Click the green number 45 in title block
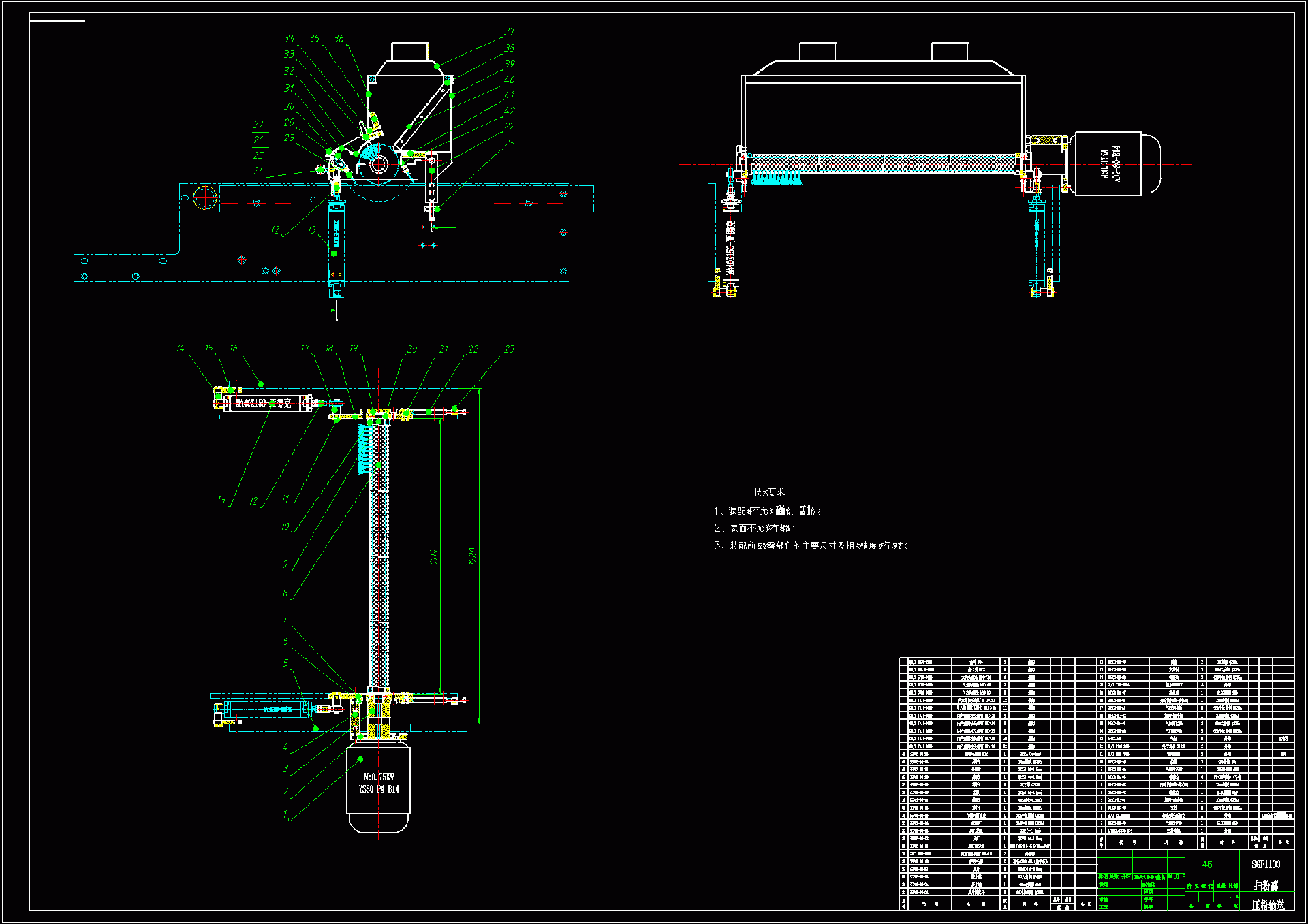The image size is (1308, 924). pyautogui.click(x=1207, y=864)
